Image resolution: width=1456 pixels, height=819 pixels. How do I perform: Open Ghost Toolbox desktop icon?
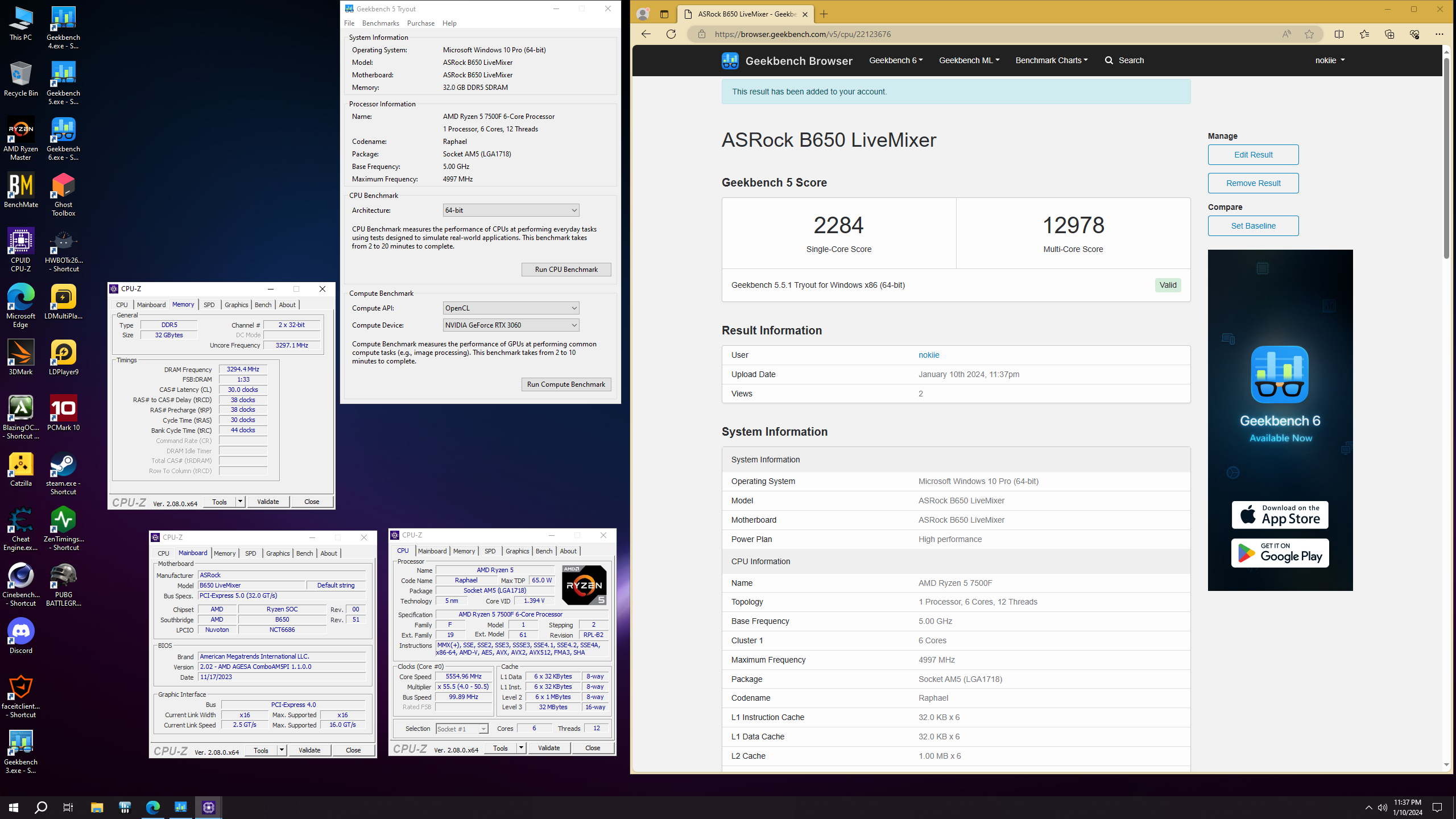click(63, 195)
